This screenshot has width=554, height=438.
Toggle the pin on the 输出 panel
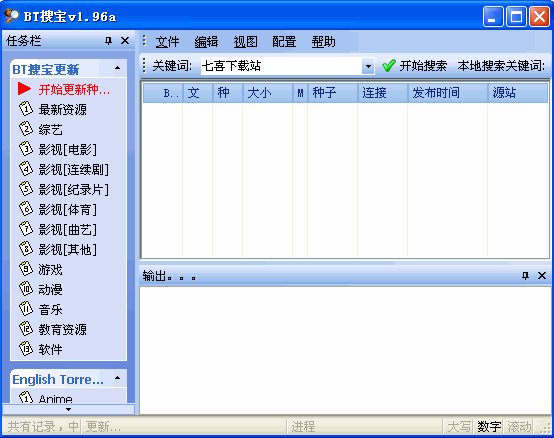pyautogui.click(x=525, y=276)
